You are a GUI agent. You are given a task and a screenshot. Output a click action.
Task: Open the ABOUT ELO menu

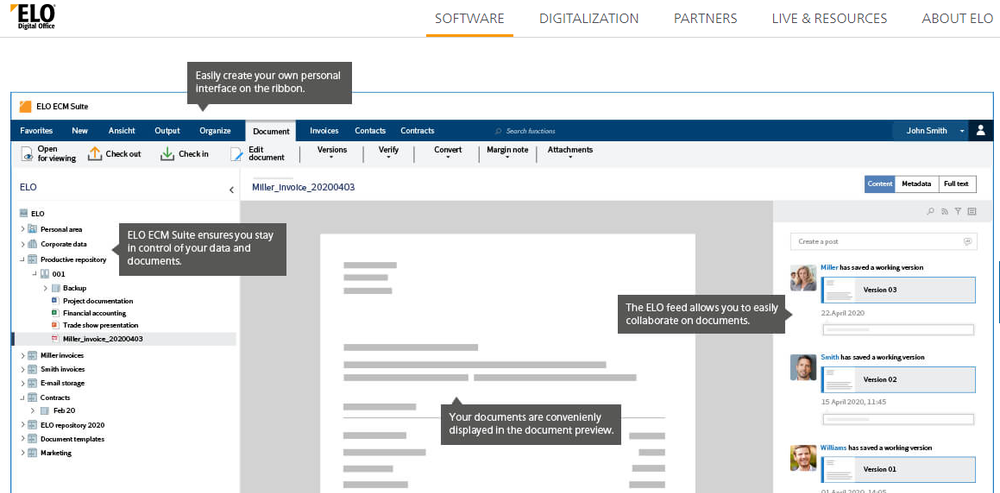click(x=957, y=18)
